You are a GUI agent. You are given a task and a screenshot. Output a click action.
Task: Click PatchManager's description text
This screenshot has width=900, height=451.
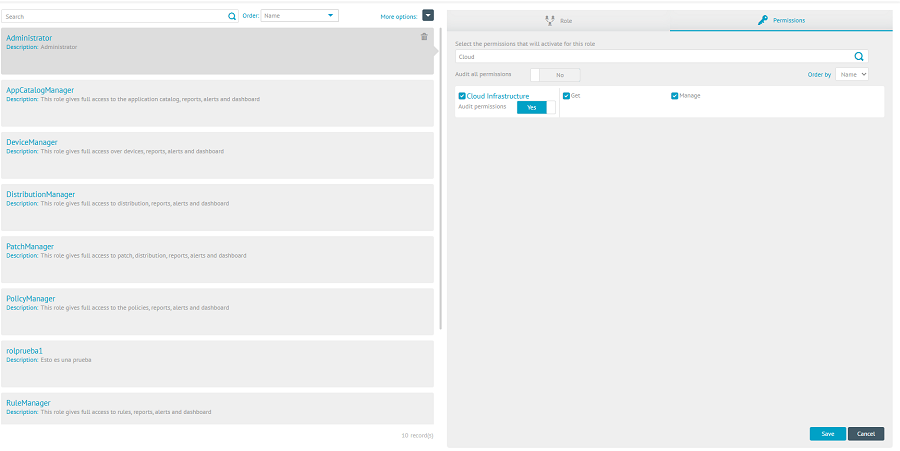pyautogui.click(x=143, y=256)
